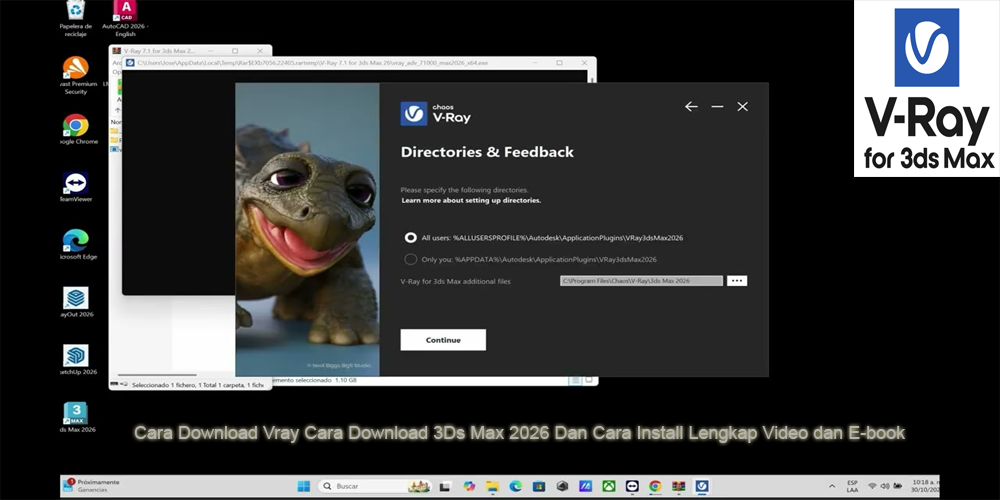Screen dimensions: 1000x500
Task: Open volume control from system tray
Action: click(885, 486)
